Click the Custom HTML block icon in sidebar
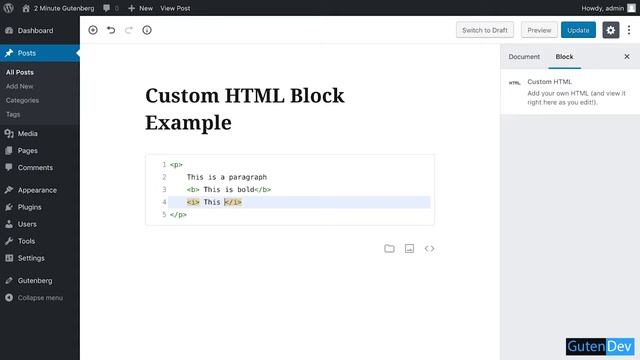Screen dimensions: 640x360 tap(514, 83)
